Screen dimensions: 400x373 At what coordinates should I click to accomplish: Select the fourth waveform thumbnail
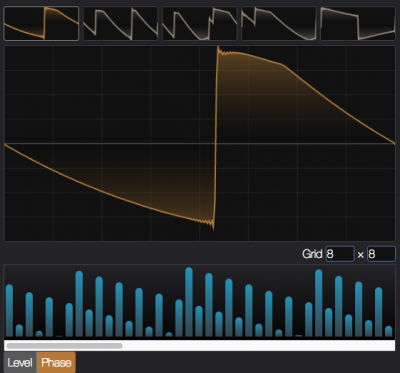(x=279, y=23)
